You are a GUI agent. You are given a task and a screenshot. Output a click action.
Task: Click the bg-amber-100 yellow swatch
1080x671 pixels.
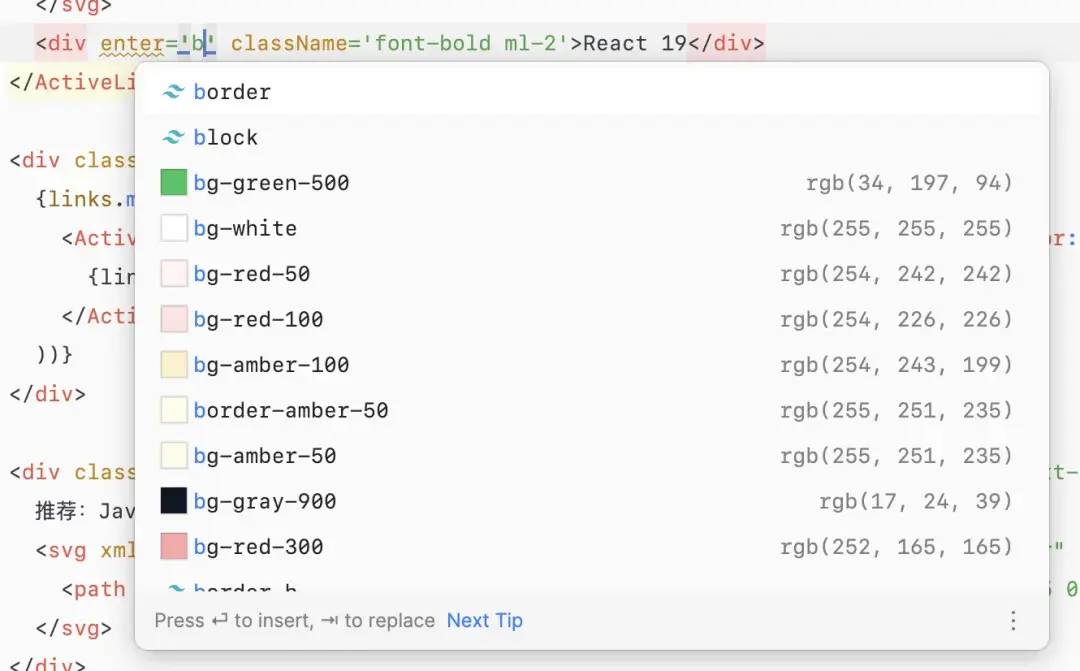click(174, 364)
